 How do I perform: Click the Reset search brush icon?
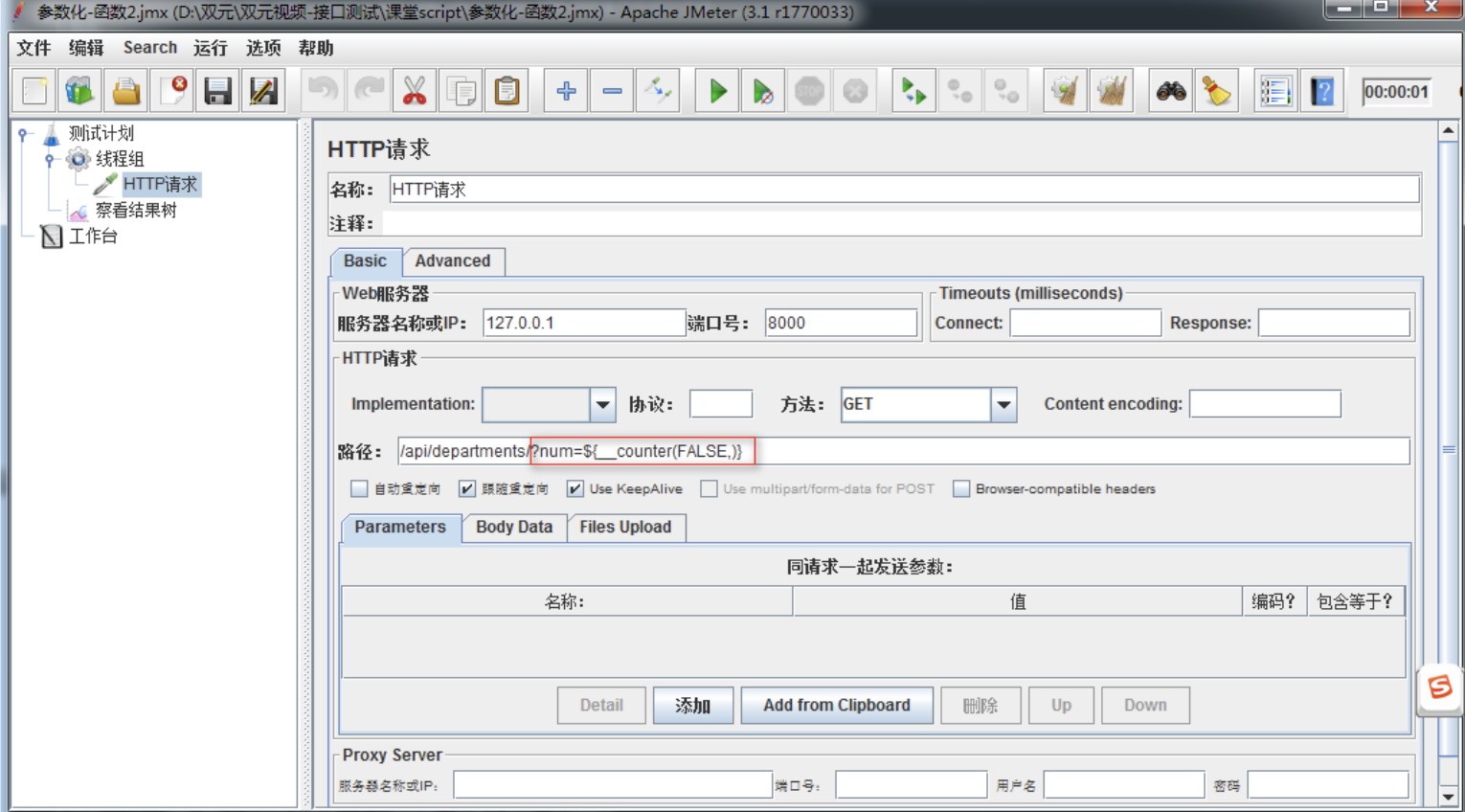pos(1217,91)
